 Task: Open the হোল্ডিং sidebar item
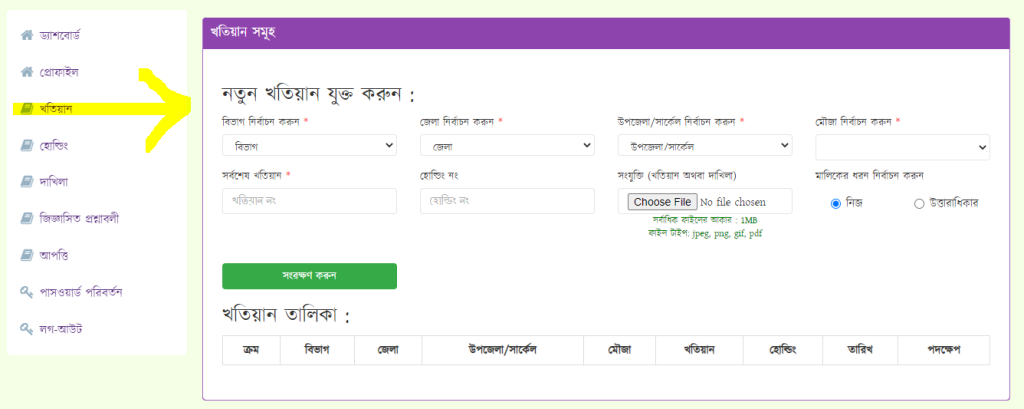[x=54, y=145]
